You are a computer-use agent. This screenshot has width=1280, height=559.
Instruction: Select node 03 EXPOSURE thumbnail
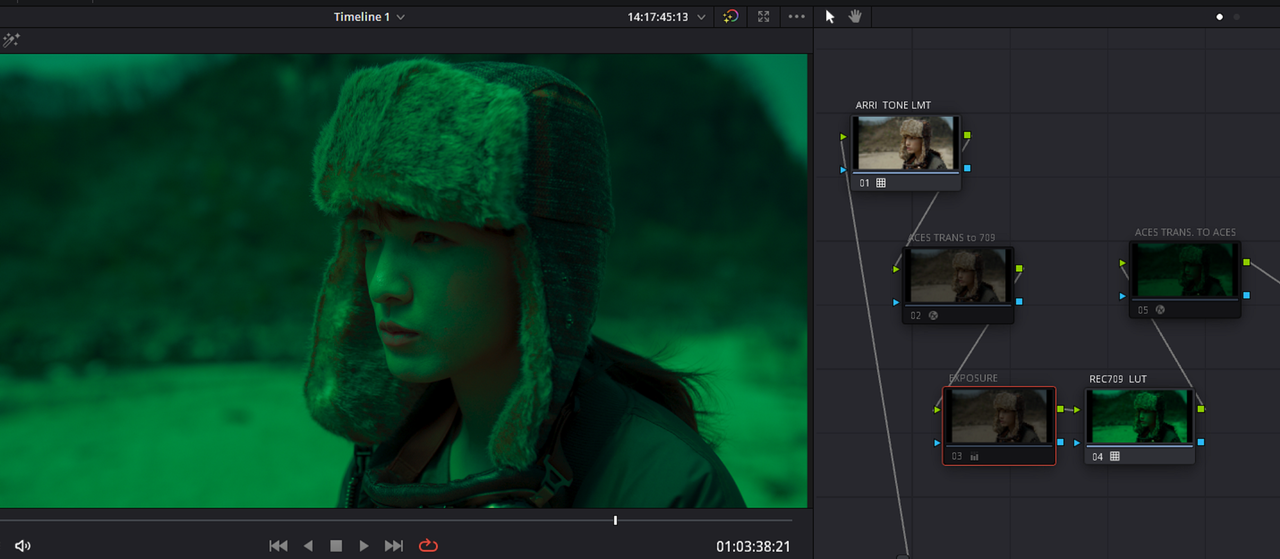[999, 416]
